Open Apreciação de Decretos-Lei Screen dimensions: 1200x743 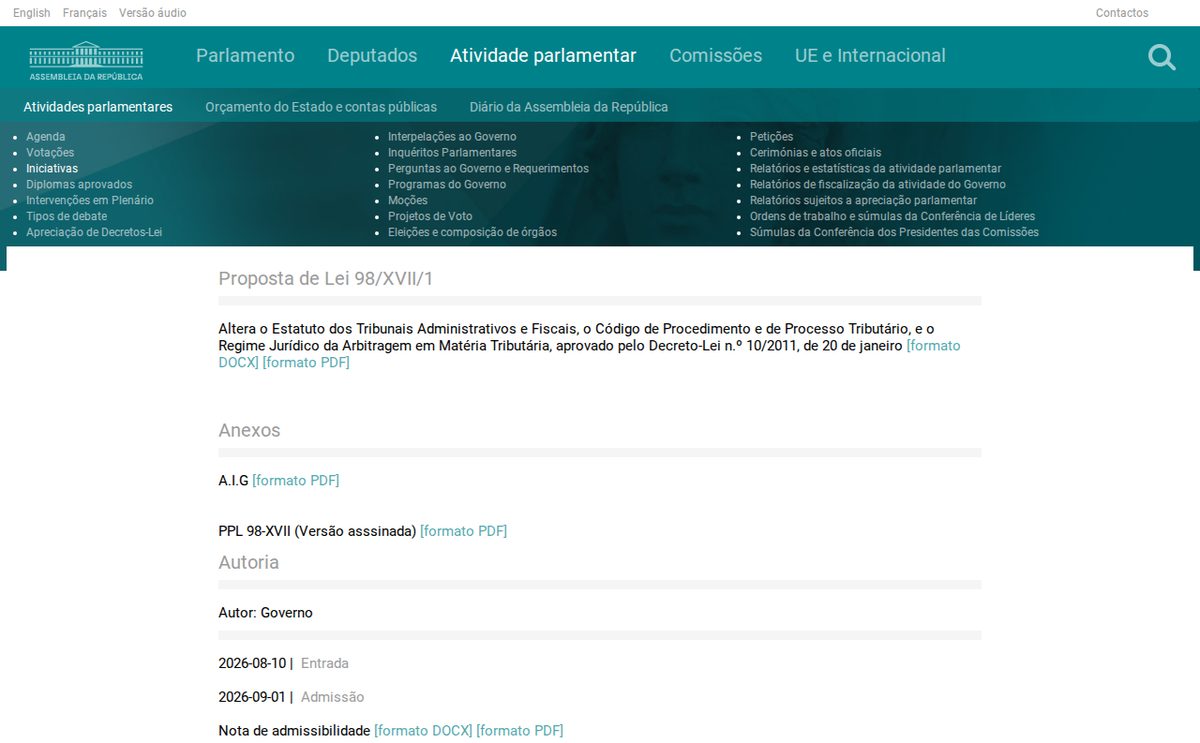coord(94,233)
